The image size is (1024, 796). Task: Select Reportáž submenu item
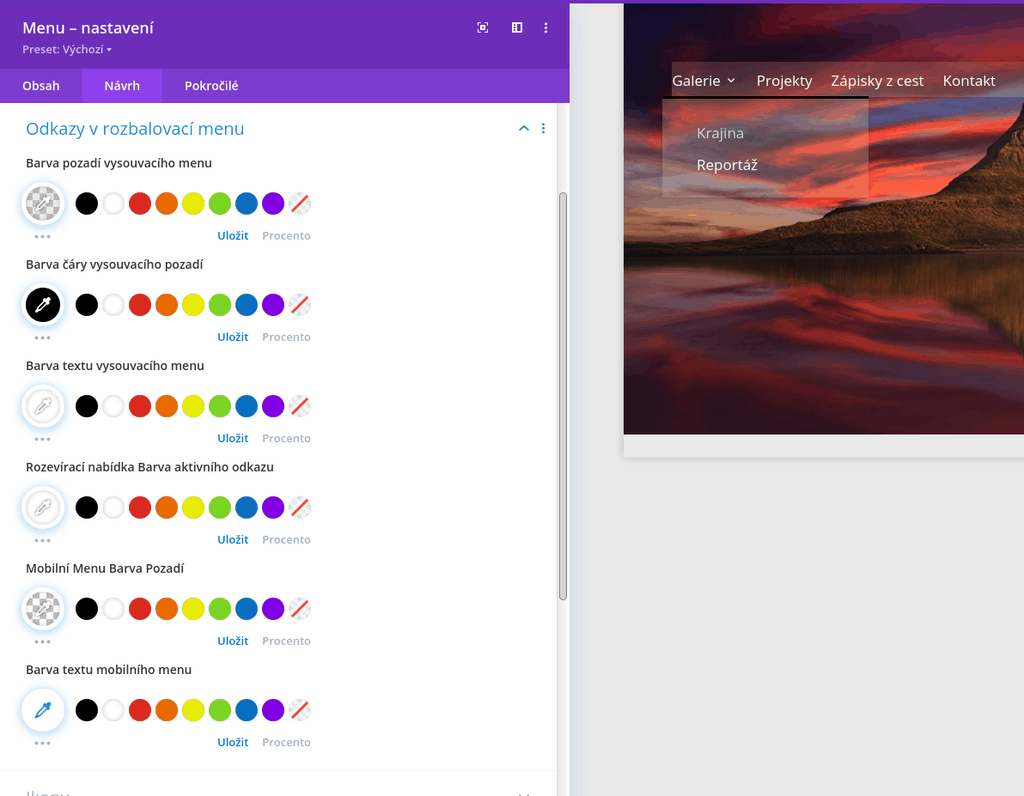pos(727,165)
